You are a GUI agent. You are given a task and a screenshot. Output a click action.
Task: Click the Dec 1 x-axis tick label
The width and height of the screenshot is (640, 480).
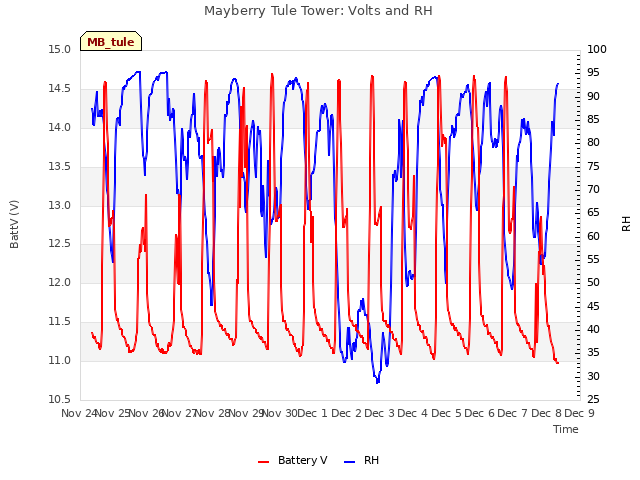312,413
